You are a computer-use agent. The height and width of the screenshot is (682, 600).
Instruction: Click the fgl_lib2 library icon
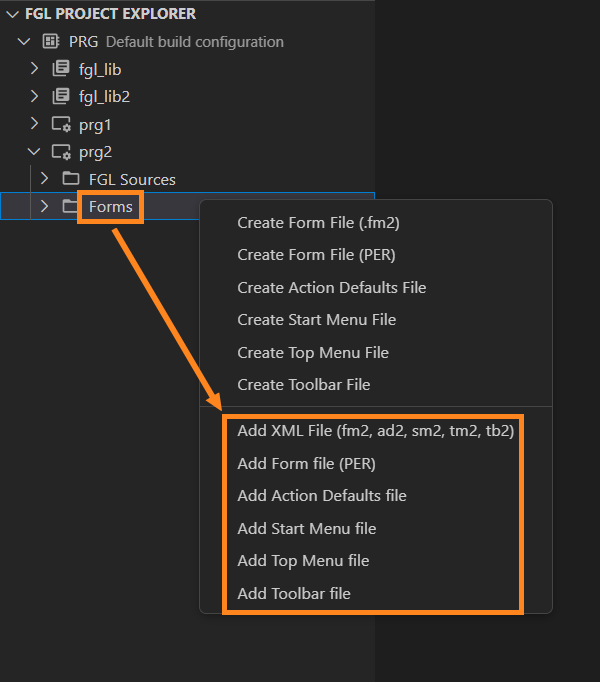coord(62,97)
